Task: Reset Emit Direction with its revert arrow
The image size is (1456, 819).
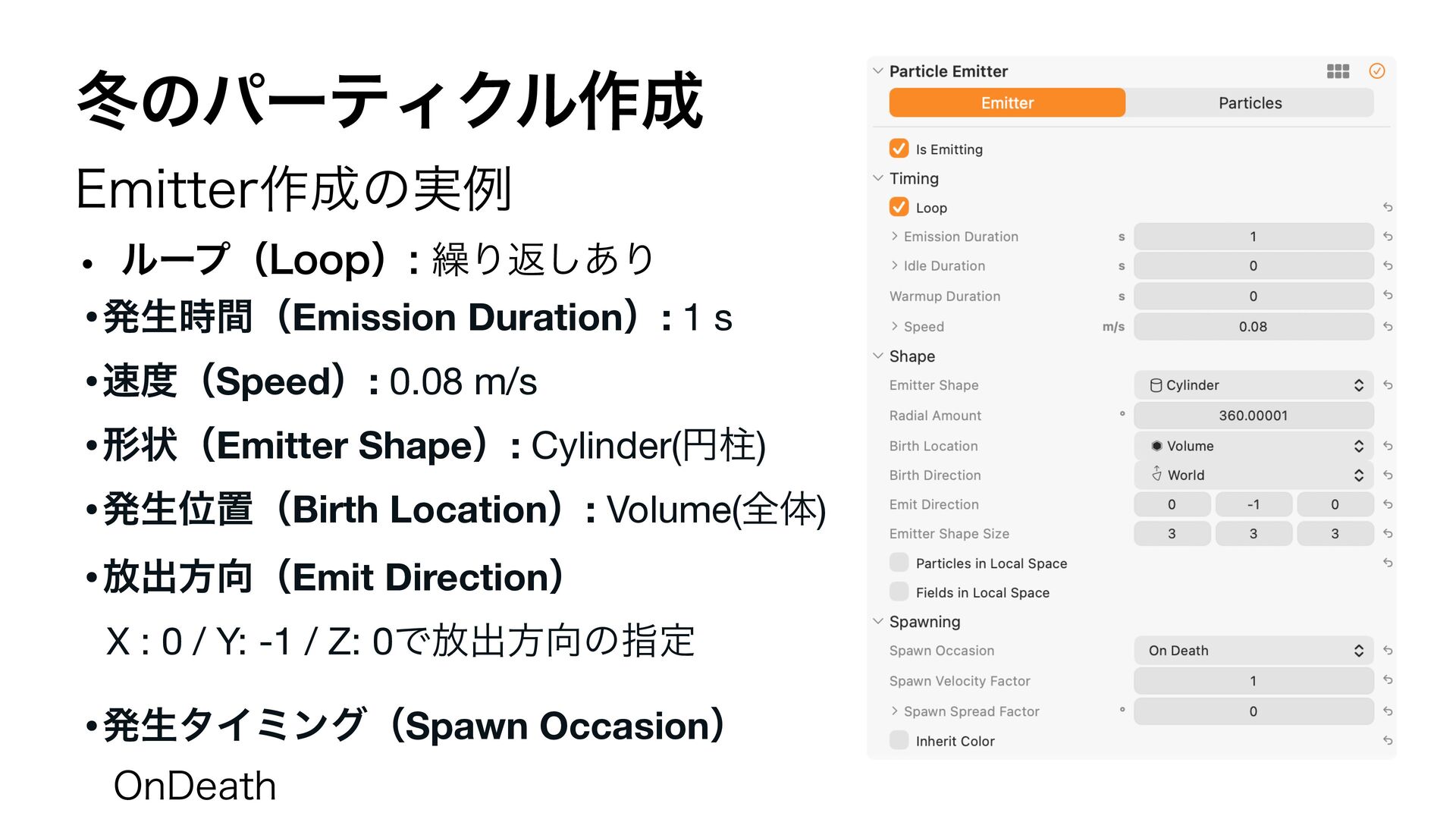Action: click(x=1388, y=504)
